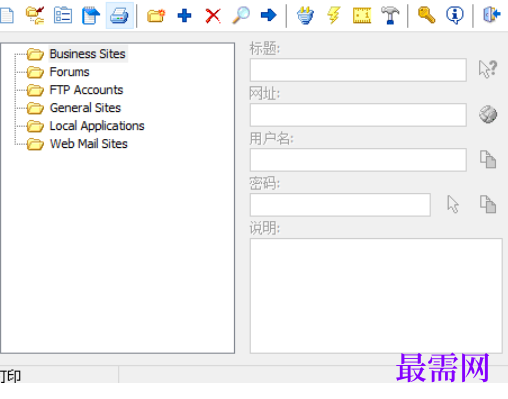Delete entry with red X icon

point(213,15)
